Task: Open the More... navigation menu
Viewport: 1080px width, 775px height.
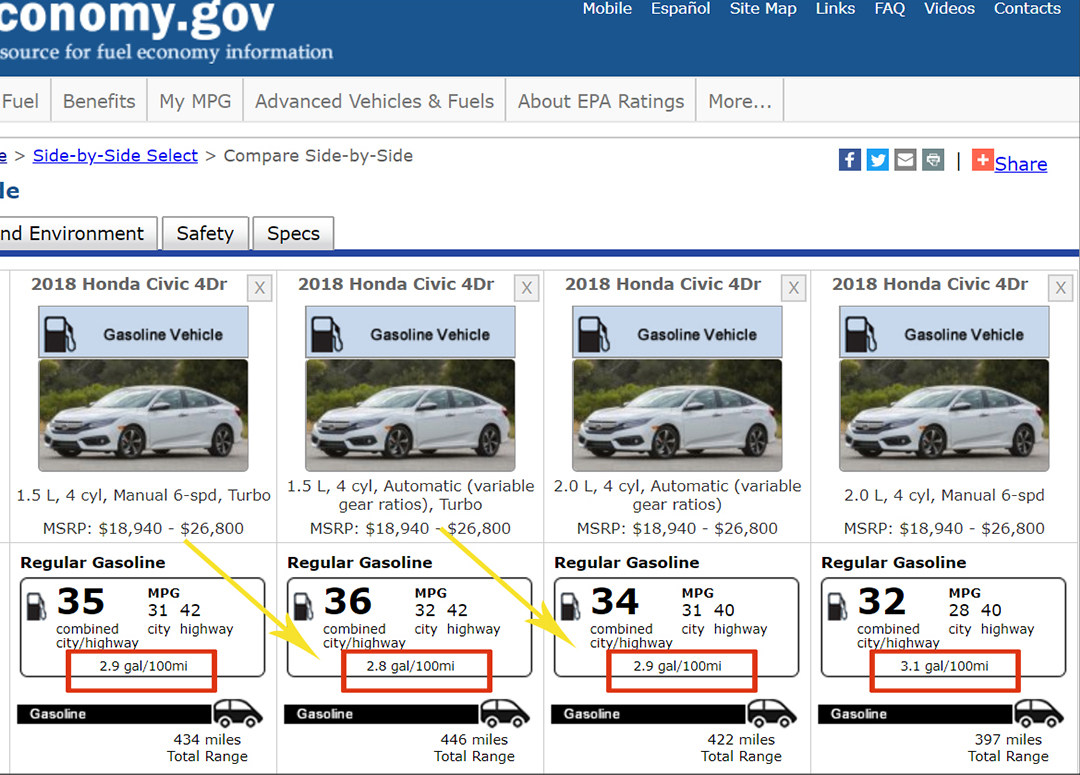Action: tap(739, 101)
